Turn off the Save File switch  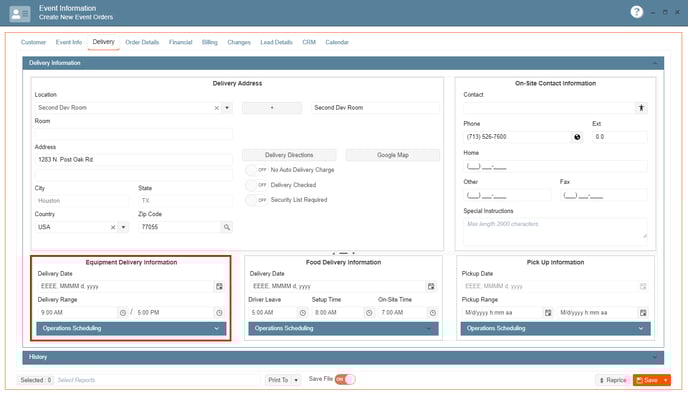[x=345, y=379]
